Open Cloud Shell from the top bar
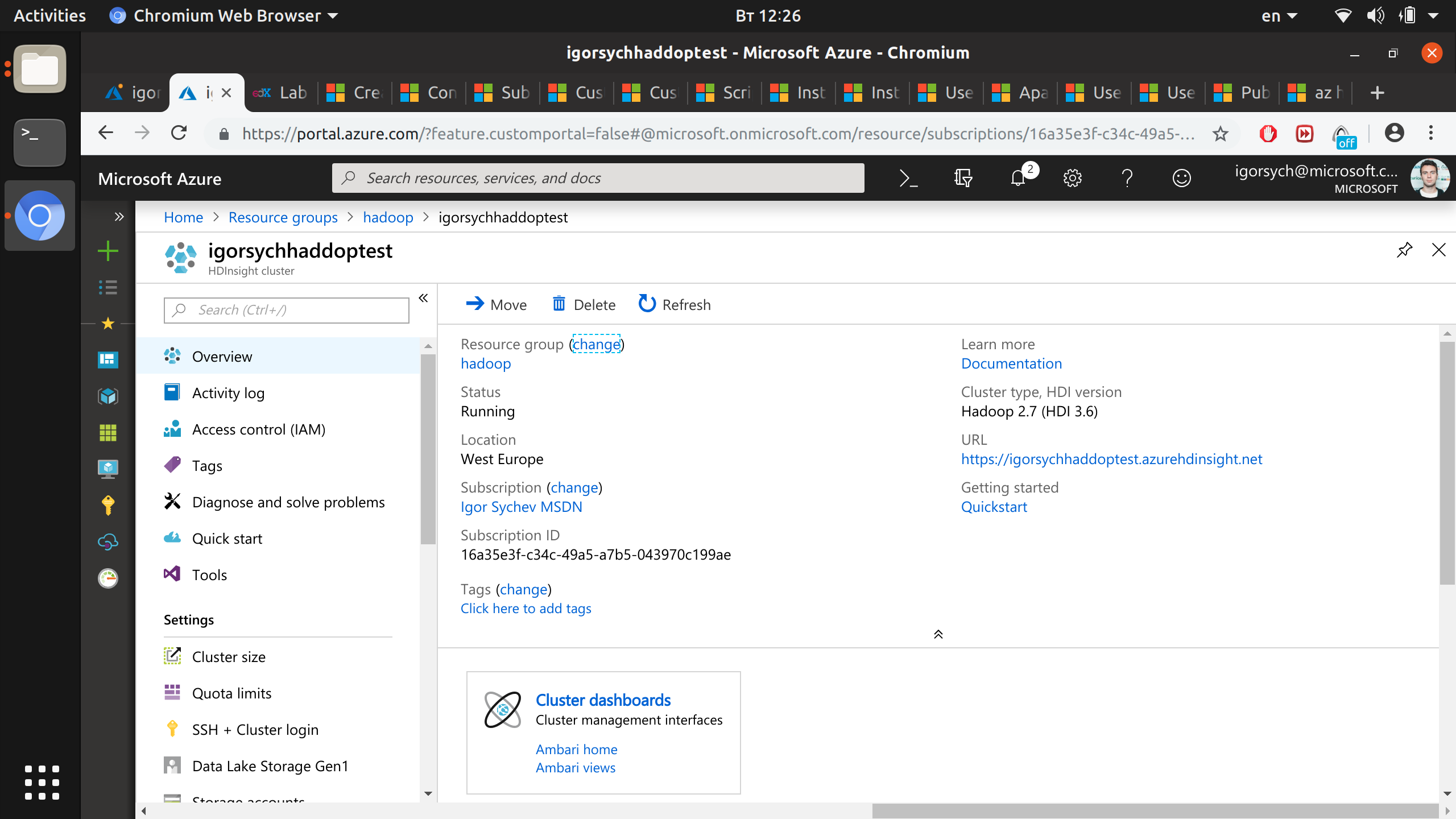This screenshot has height=819, width=1456. 908,177
